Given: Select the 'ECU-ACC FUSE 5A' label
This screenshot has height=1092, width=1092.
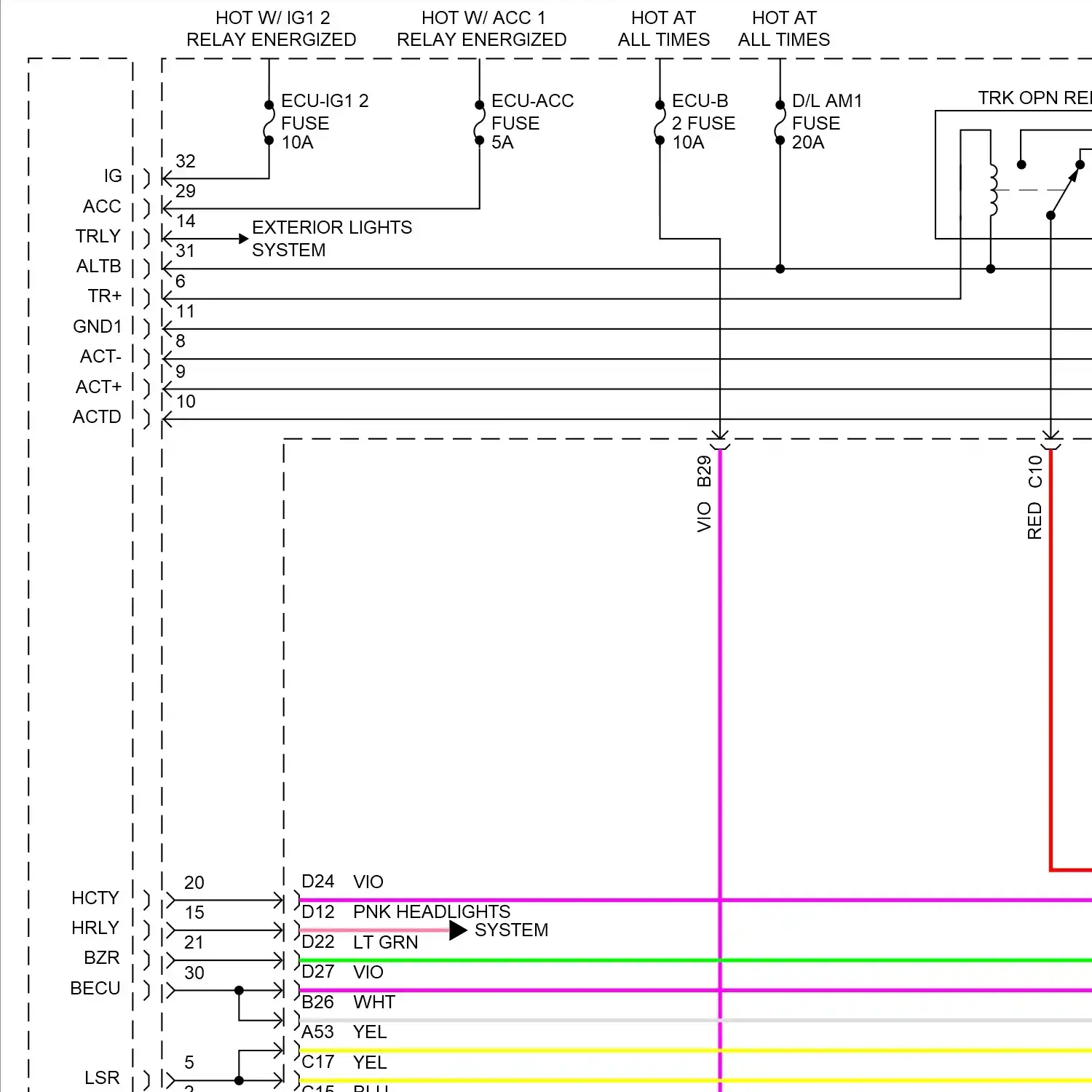Looking at the screenshot, I should point(532,122).
